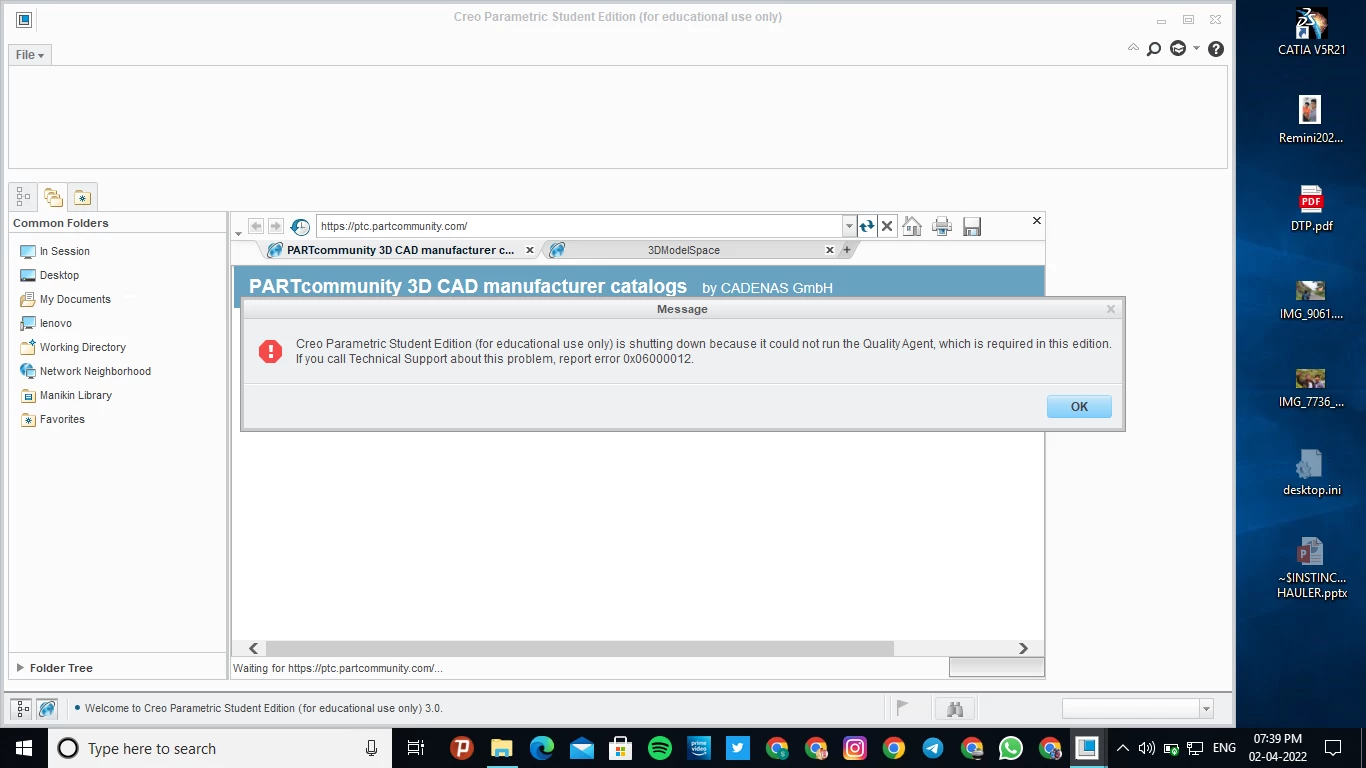This screenshot has width=1366, height=768.
Task: Print the browser page
Action: coord(941,227)
